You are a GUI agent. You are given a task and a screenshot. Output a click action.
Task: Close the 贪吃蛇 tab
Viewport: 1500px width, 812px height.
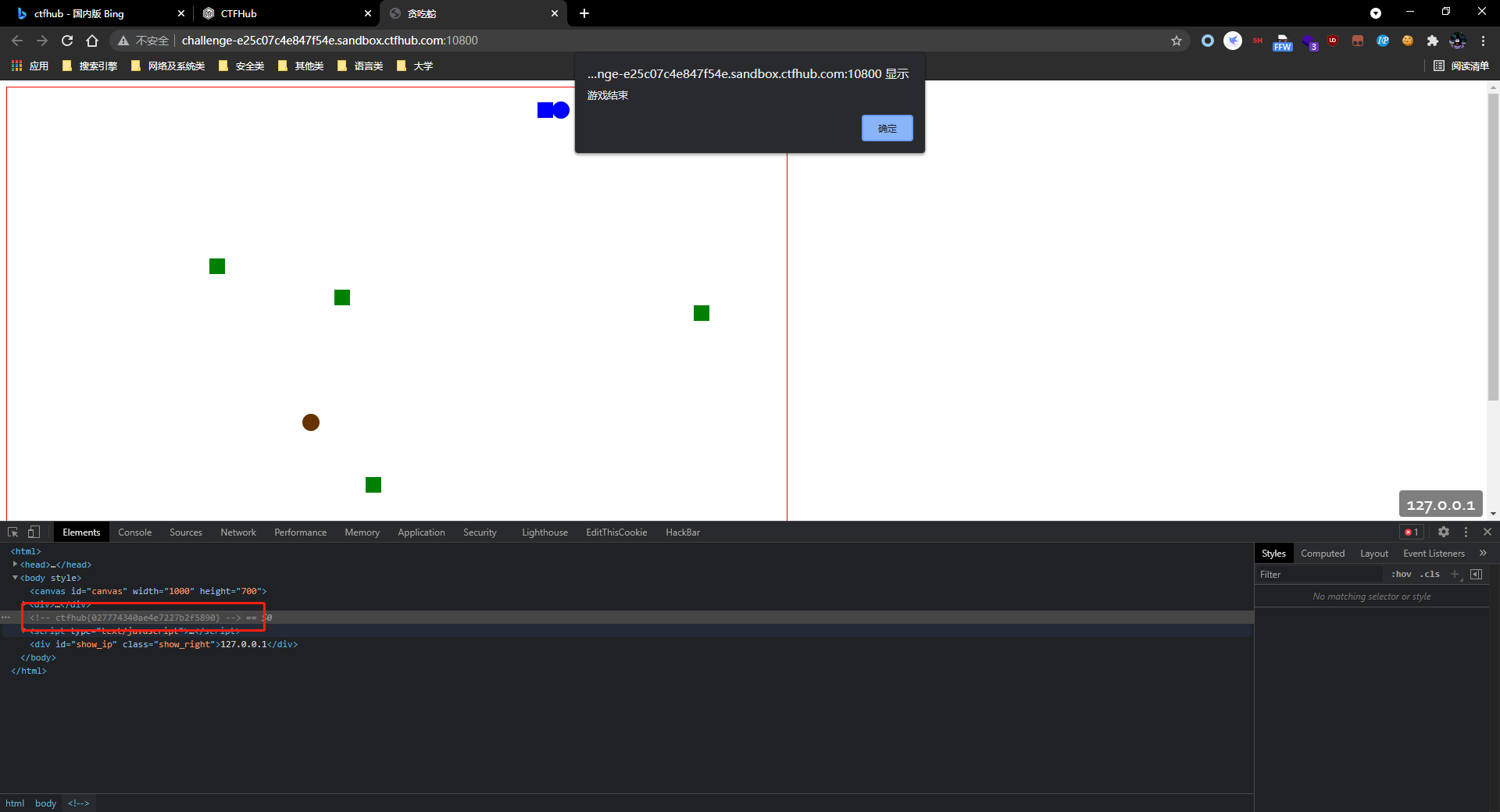tap(555, 13)
